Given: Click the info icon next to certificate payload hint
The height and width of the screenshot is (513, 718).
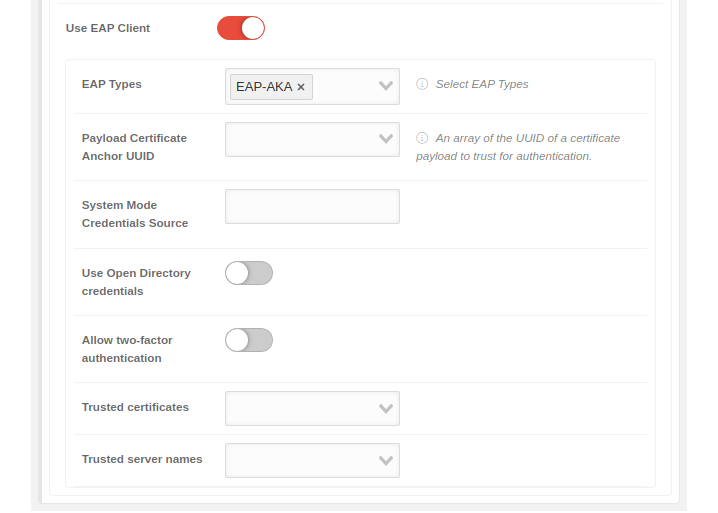Looking at the screenshot, I should tap(422, 138).
